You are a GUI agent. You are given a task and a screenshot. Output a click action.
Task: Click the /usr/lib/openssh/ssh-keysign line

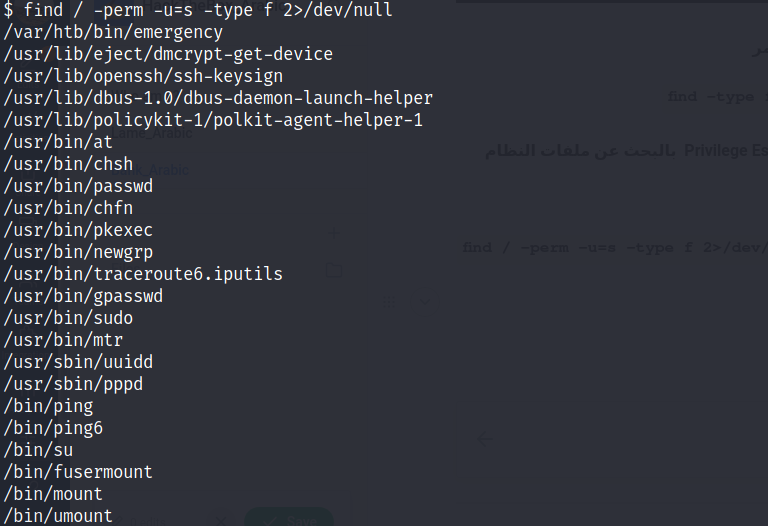click(143, 76)
